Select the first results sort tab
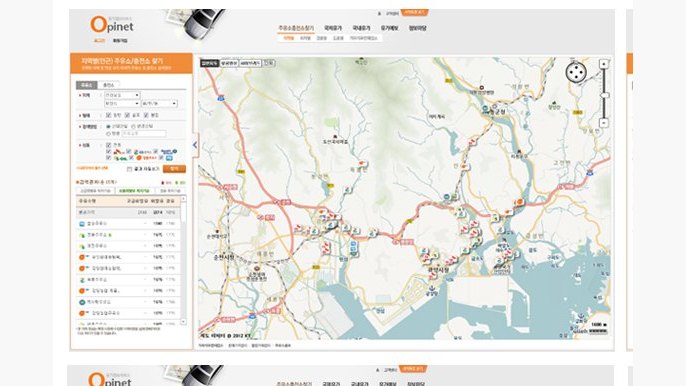Screen dimensions: 686x386 (95, 191)
